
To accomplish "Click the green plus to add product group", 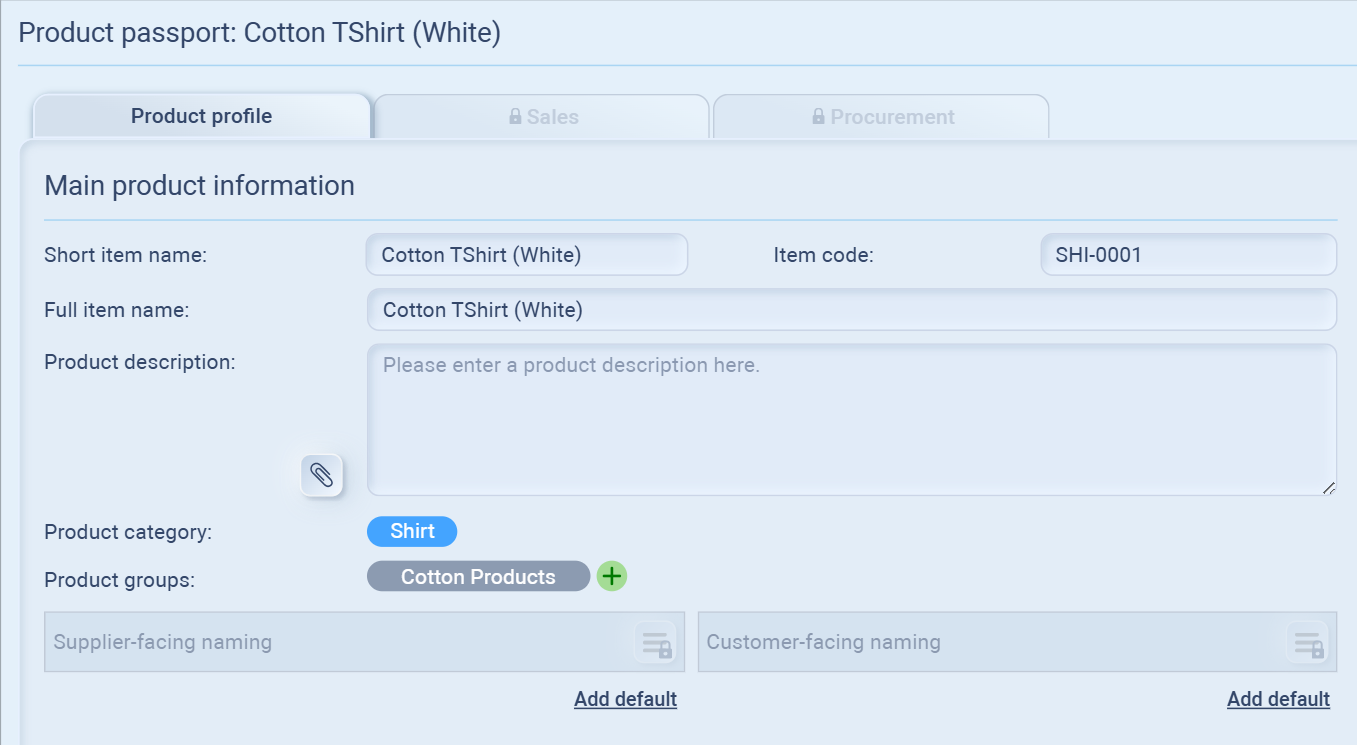I will pos(612,576).
